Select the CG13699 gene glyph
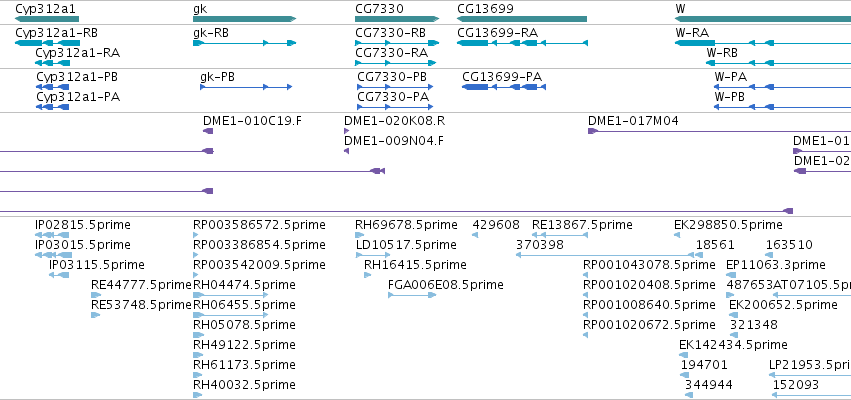Screen dimensions: 851x400 click(522, 19)
